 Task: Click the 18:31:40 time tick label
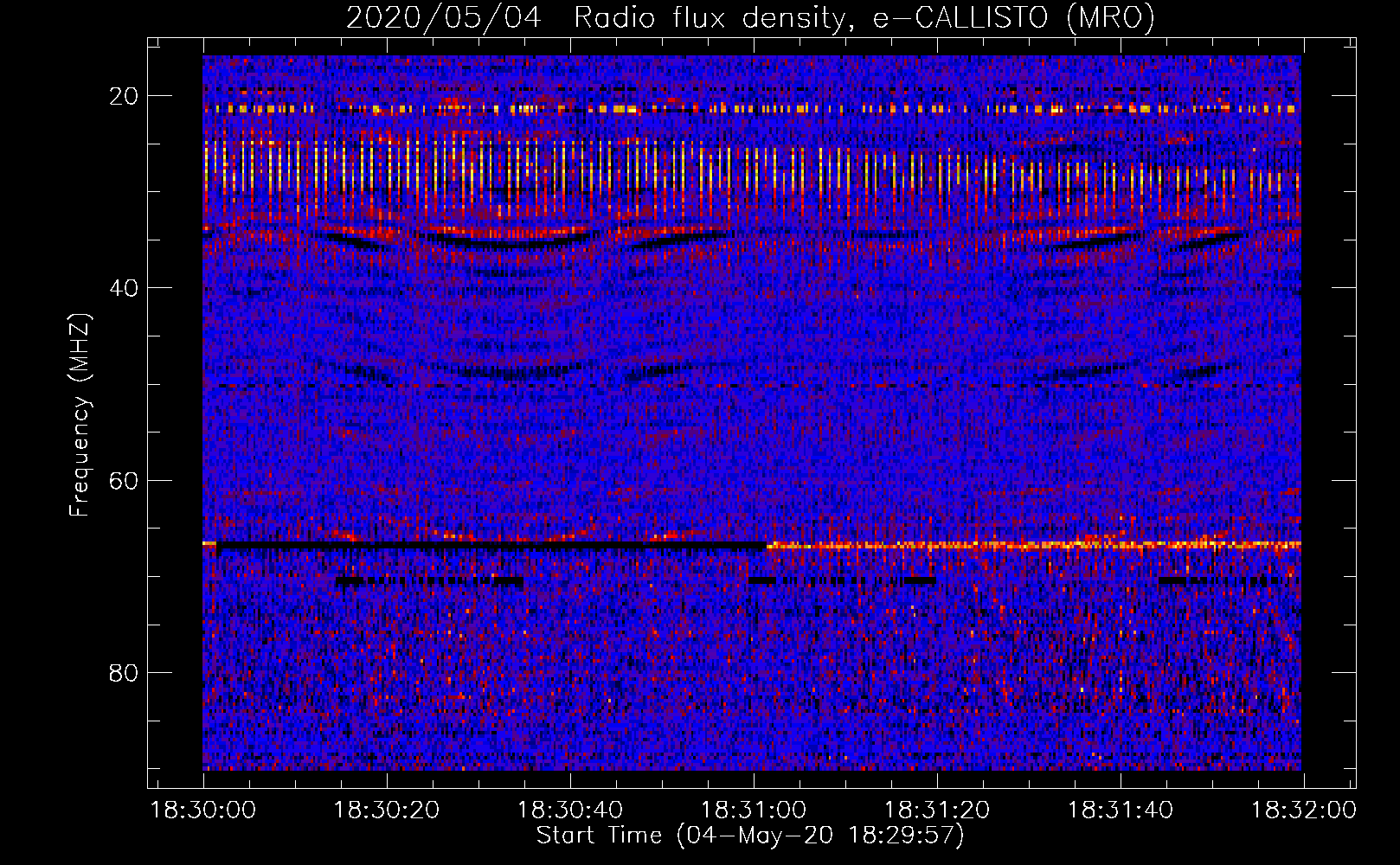(1121, 811)
